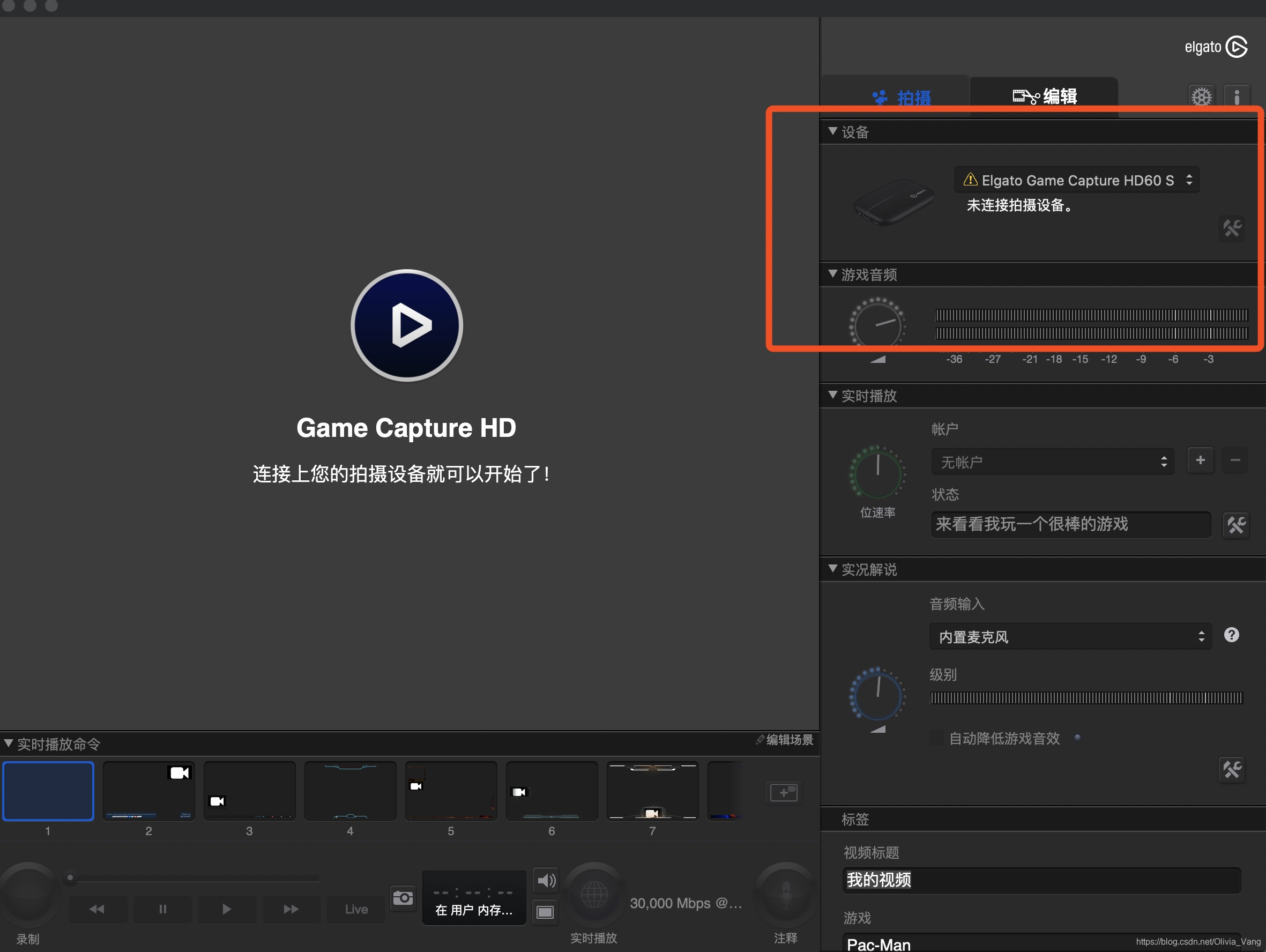Click the large center play button

point(406,325)
